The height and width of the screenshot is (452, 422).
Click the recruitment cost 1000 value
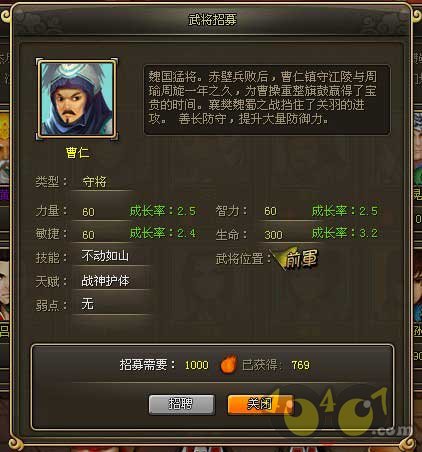(197, 365)
